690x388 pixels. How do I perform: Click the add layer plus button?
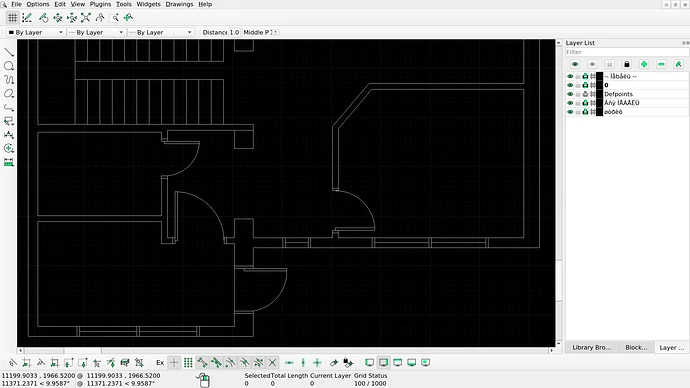(644, 64)
